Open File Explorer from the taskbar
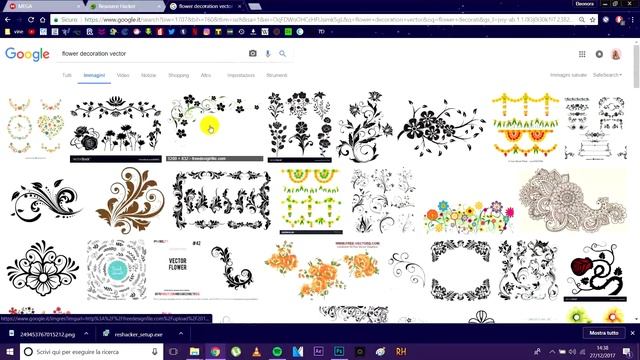Image resolution: width=640 pixels, height=360 pixels. (195, 351)
